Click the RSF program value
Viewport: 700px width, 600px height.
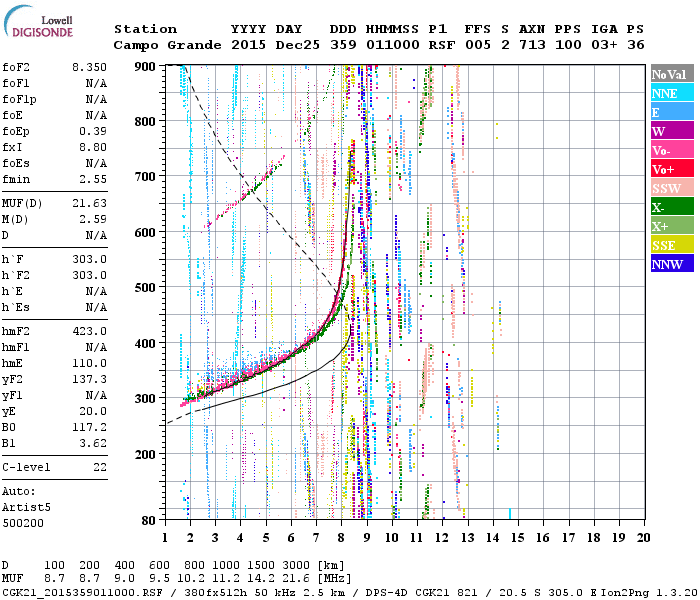pyautogui.click(x=442, y=45)
